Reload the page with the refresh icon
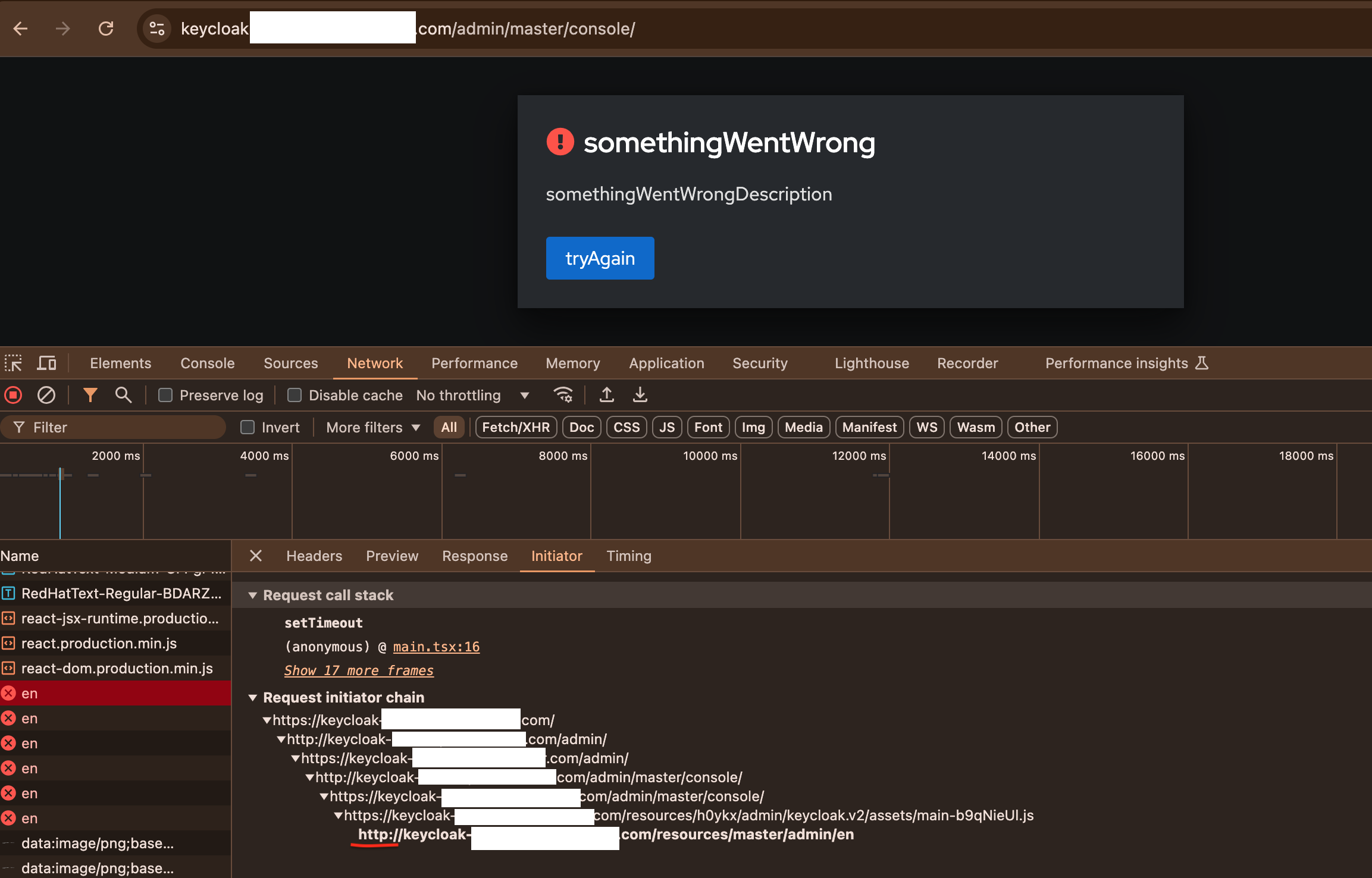 pyautogui.click(x=106, y=29)
